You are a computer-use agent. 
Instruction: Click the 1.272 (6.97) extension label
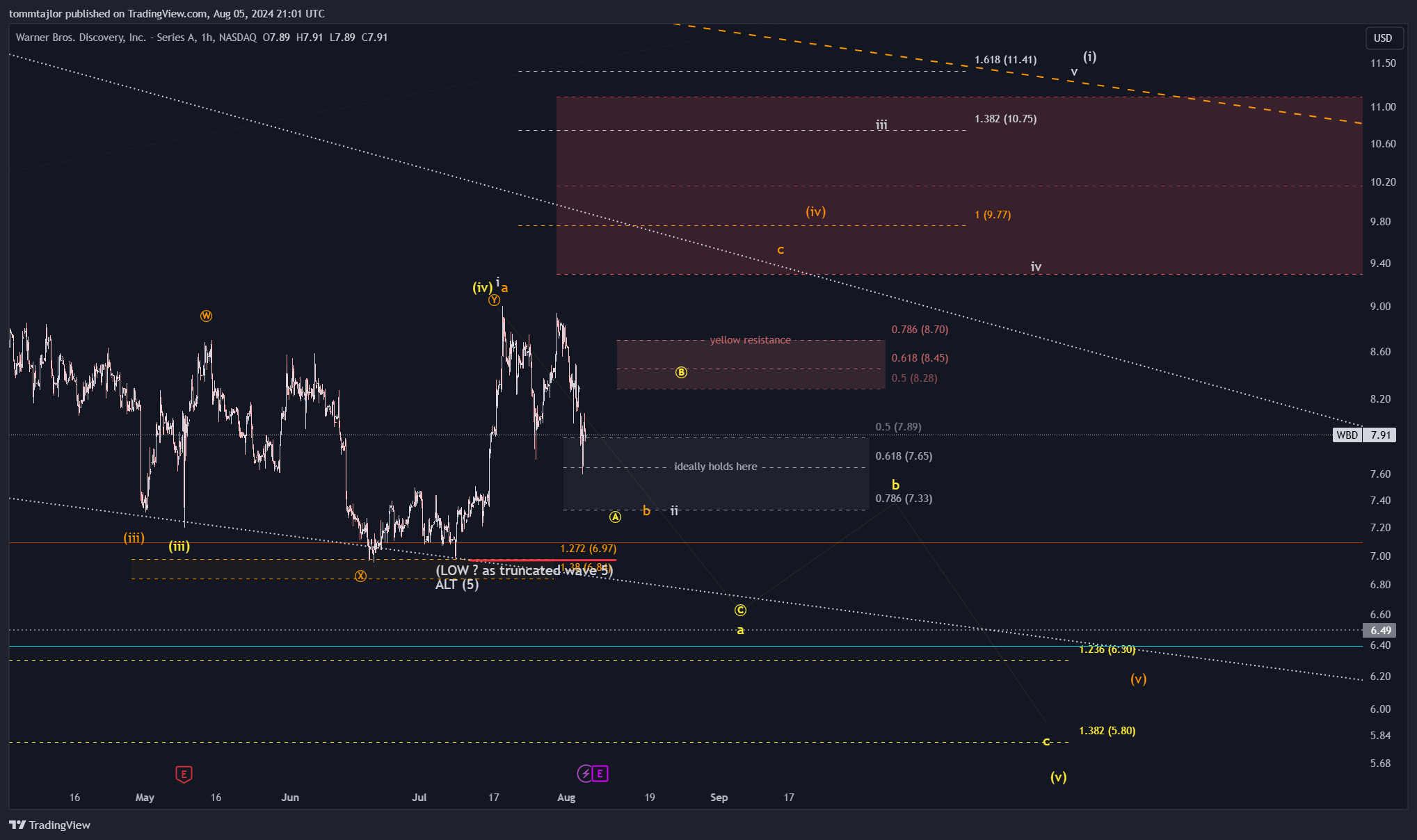[x=588, y=549]
